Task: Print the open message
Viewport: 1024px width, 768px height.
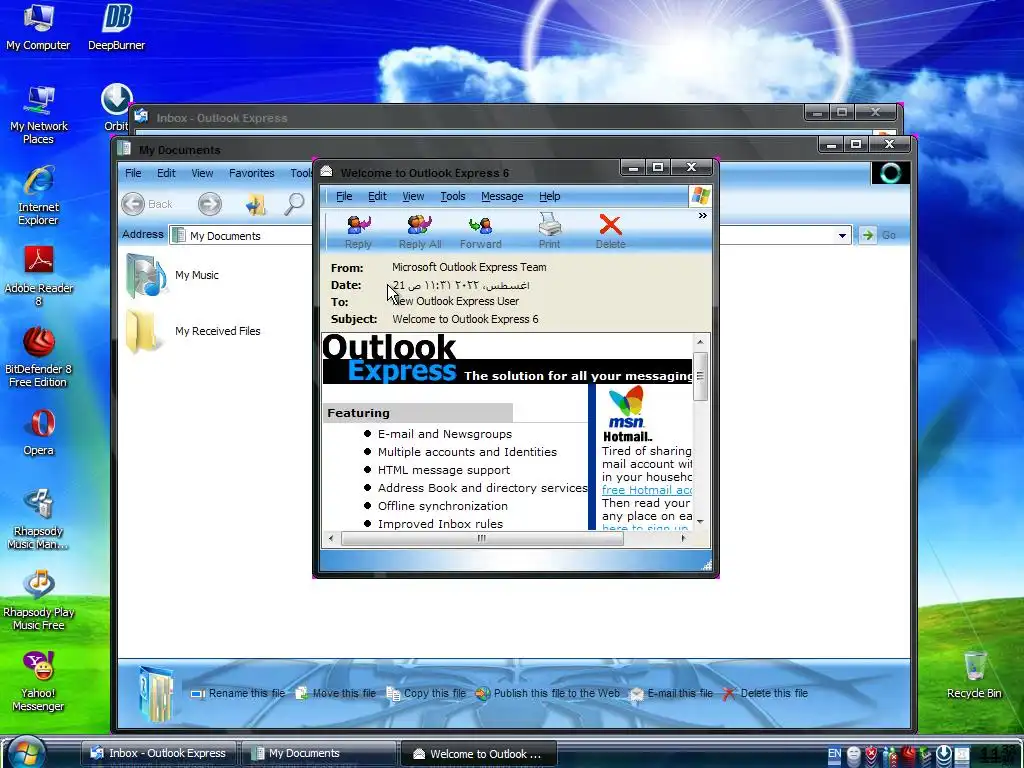Action: [x=549, y=232]
